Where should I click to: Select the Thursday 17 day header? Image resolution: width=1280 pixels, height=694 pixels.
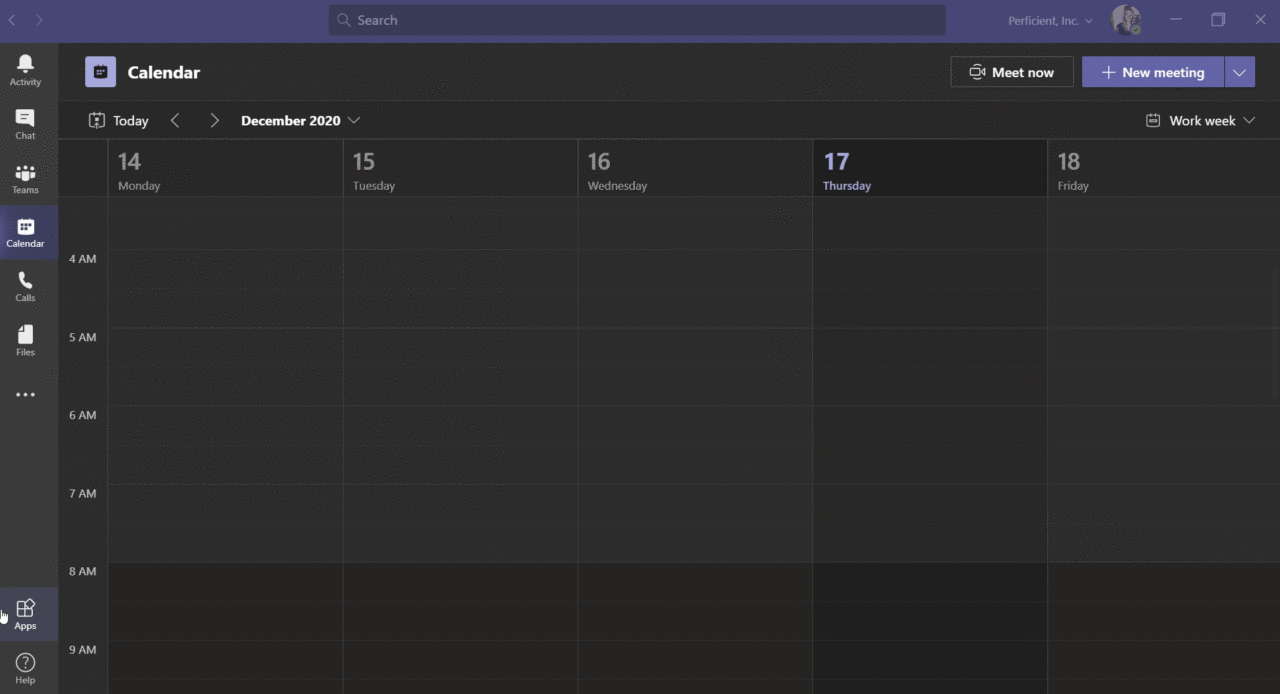[x=929, y=169]
